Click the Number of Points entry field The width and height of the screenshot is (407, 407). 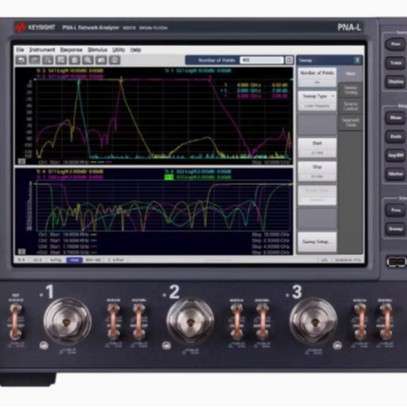click(262, 60)
